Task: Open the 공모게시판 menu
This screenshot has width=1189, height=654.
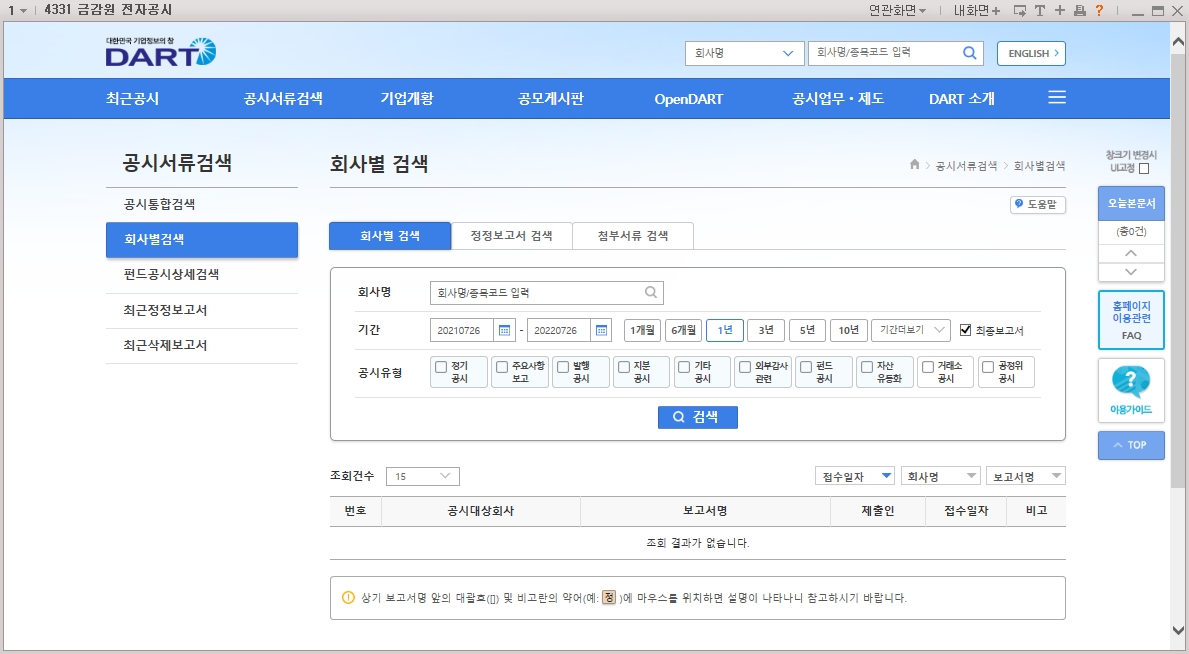Action: (551, 99)
